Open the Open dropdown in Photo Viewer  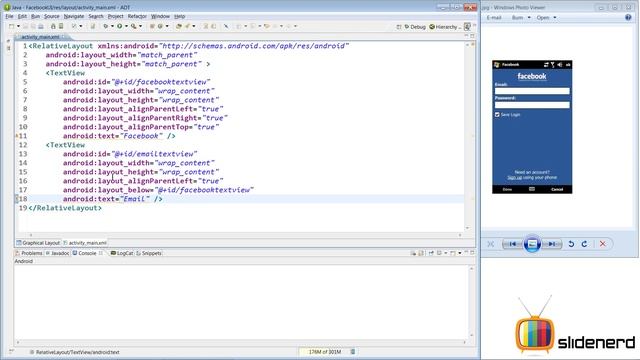(547, 18)
